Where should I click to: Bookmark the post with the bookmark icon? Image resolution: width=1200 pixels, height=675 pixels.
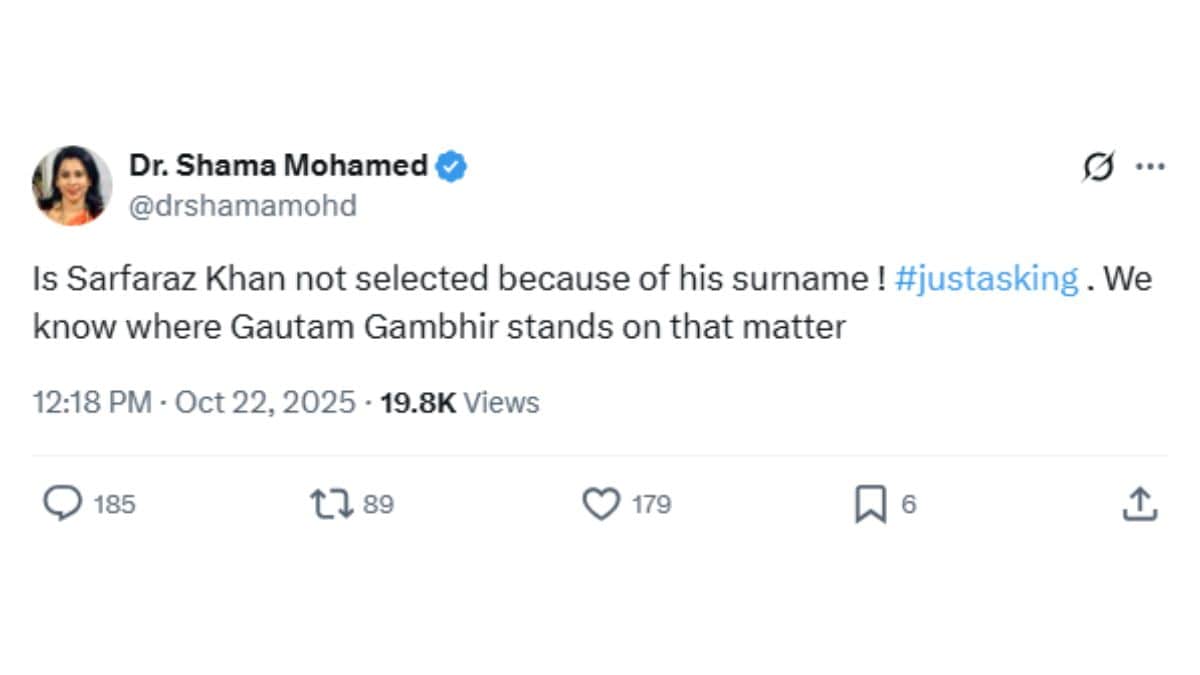[x=870, y=505]
